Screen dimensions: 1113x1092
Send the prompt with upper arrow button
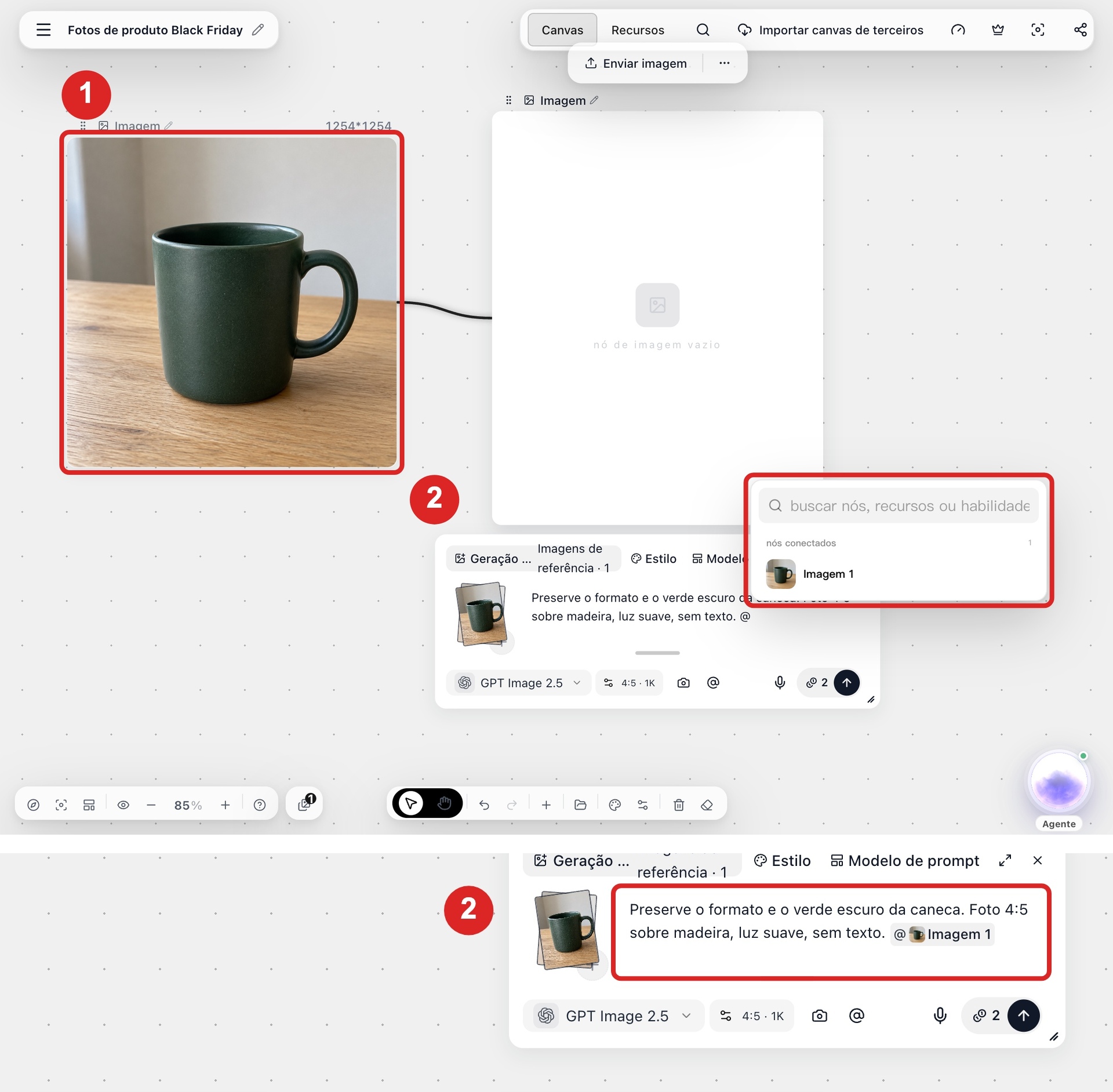point(846,683)
